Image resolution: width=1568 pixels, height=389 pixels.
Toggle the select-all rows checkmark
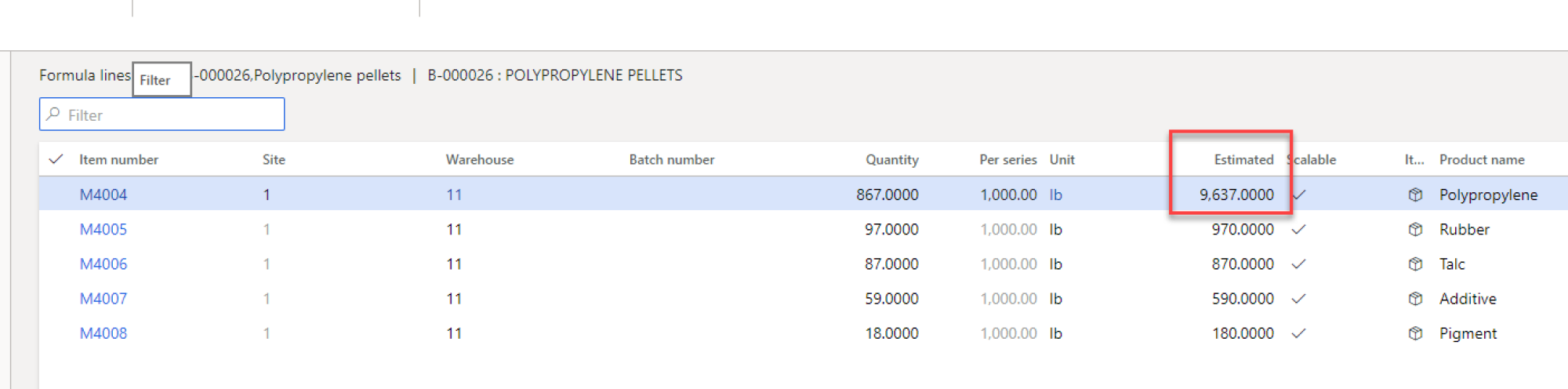click(56, 159)
